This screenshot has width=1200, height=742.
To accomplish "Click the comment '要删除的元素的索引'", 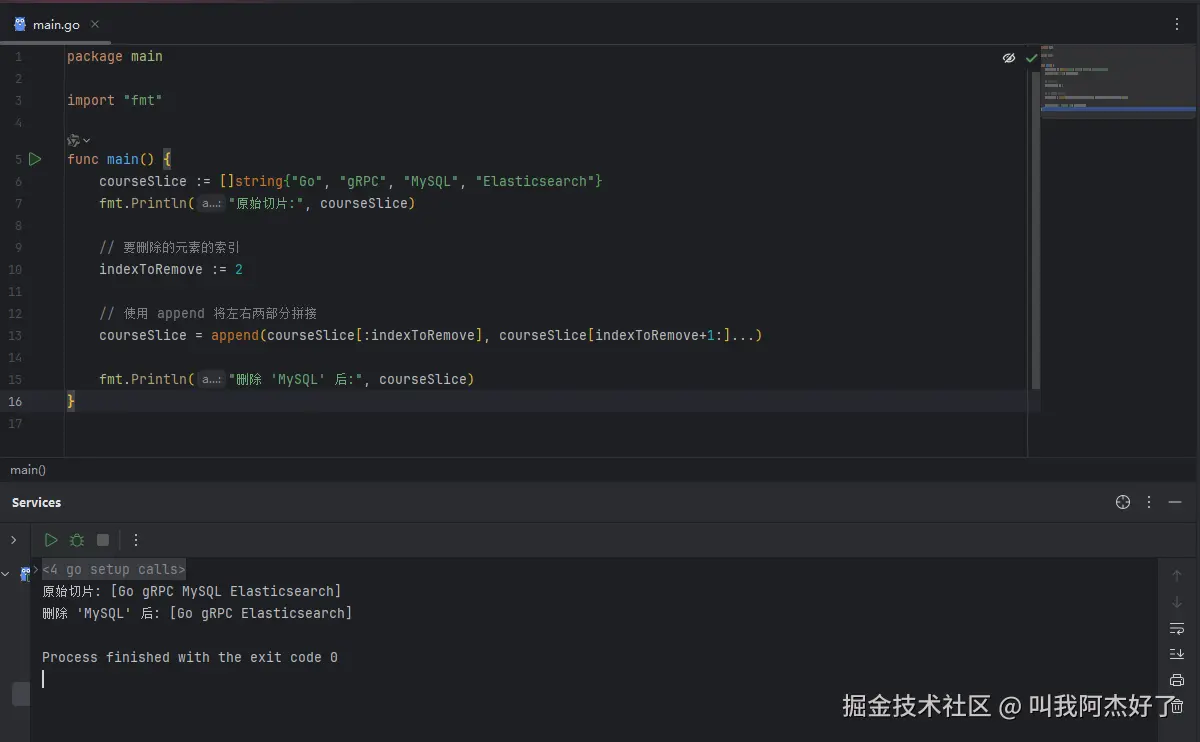I will point(169,247).
